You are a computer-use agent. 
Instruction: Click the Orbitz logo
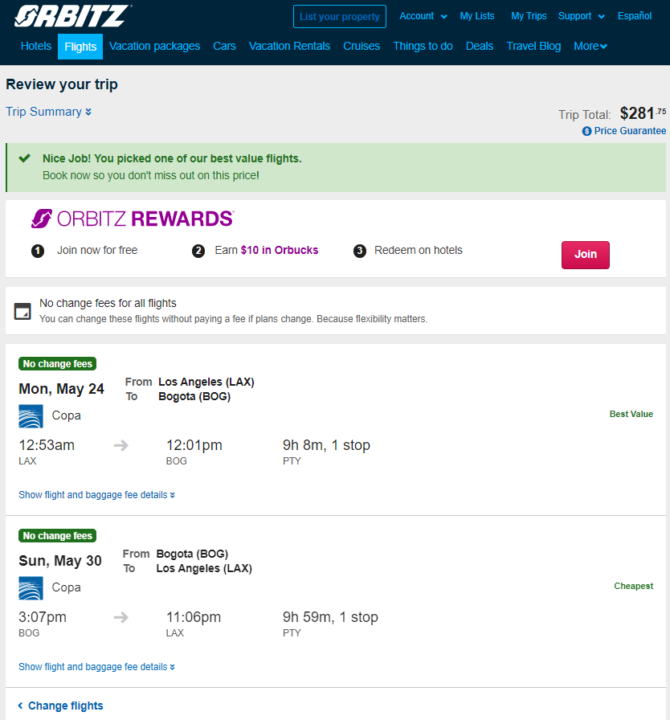click(73, 16)
